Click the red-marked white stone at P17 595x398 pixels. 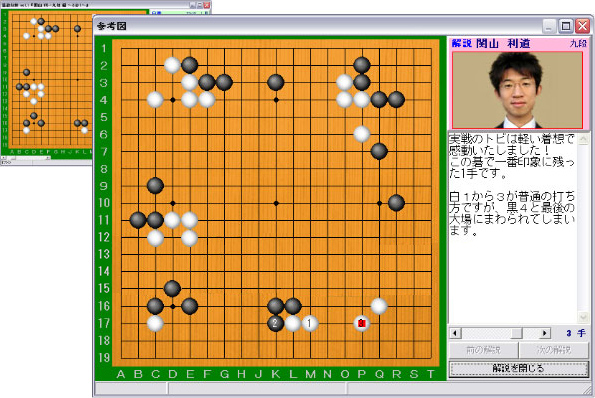(362, 323)
